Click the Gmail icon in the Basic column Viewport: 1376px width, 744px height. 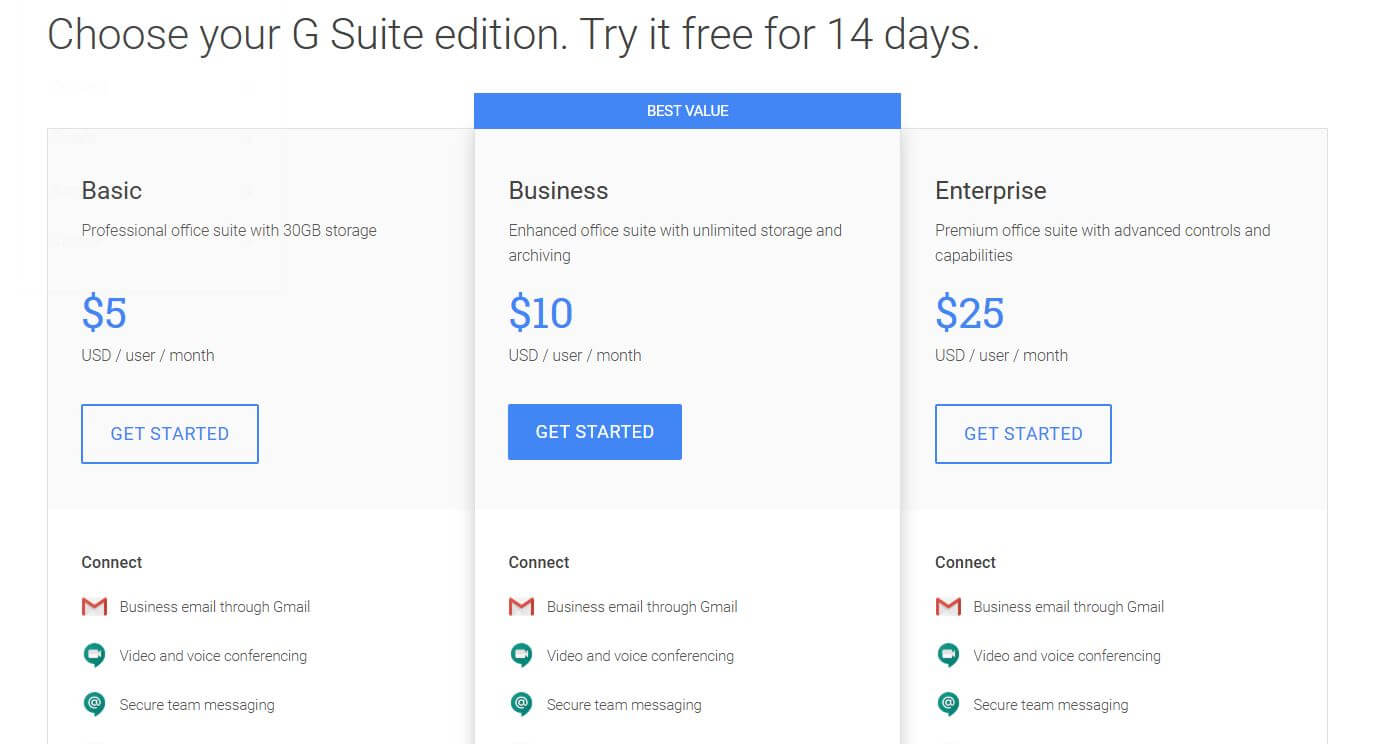click(x=94, y=606)
